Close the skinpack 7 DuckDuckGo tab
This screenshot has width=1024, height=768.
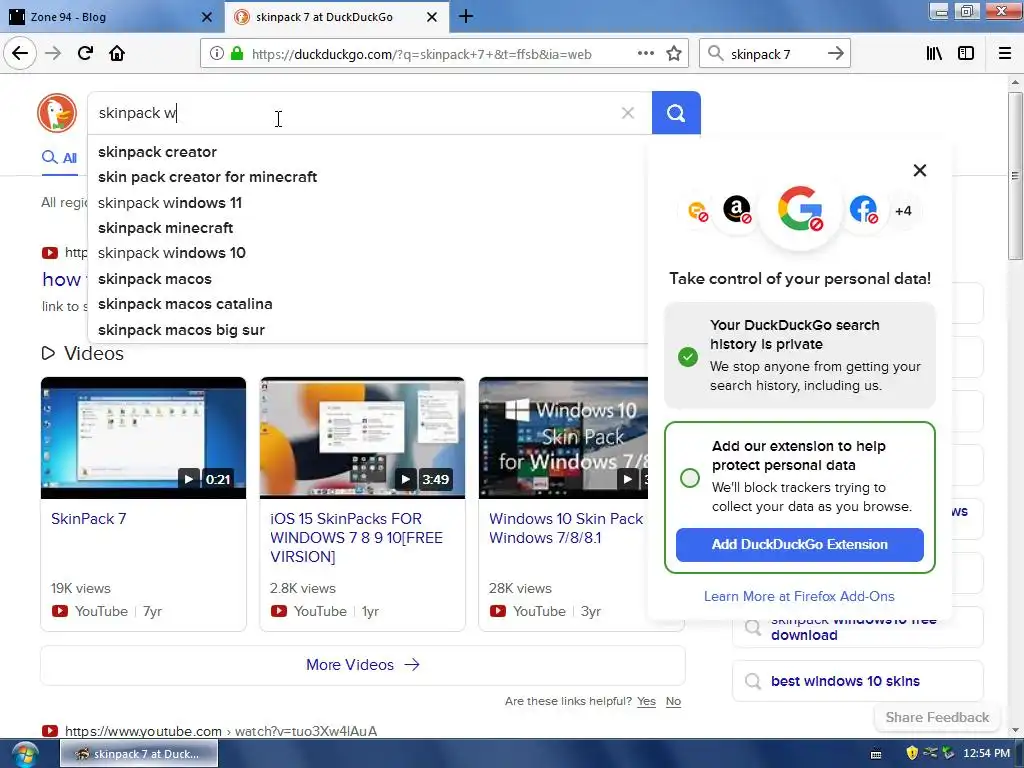pos(432,17)
